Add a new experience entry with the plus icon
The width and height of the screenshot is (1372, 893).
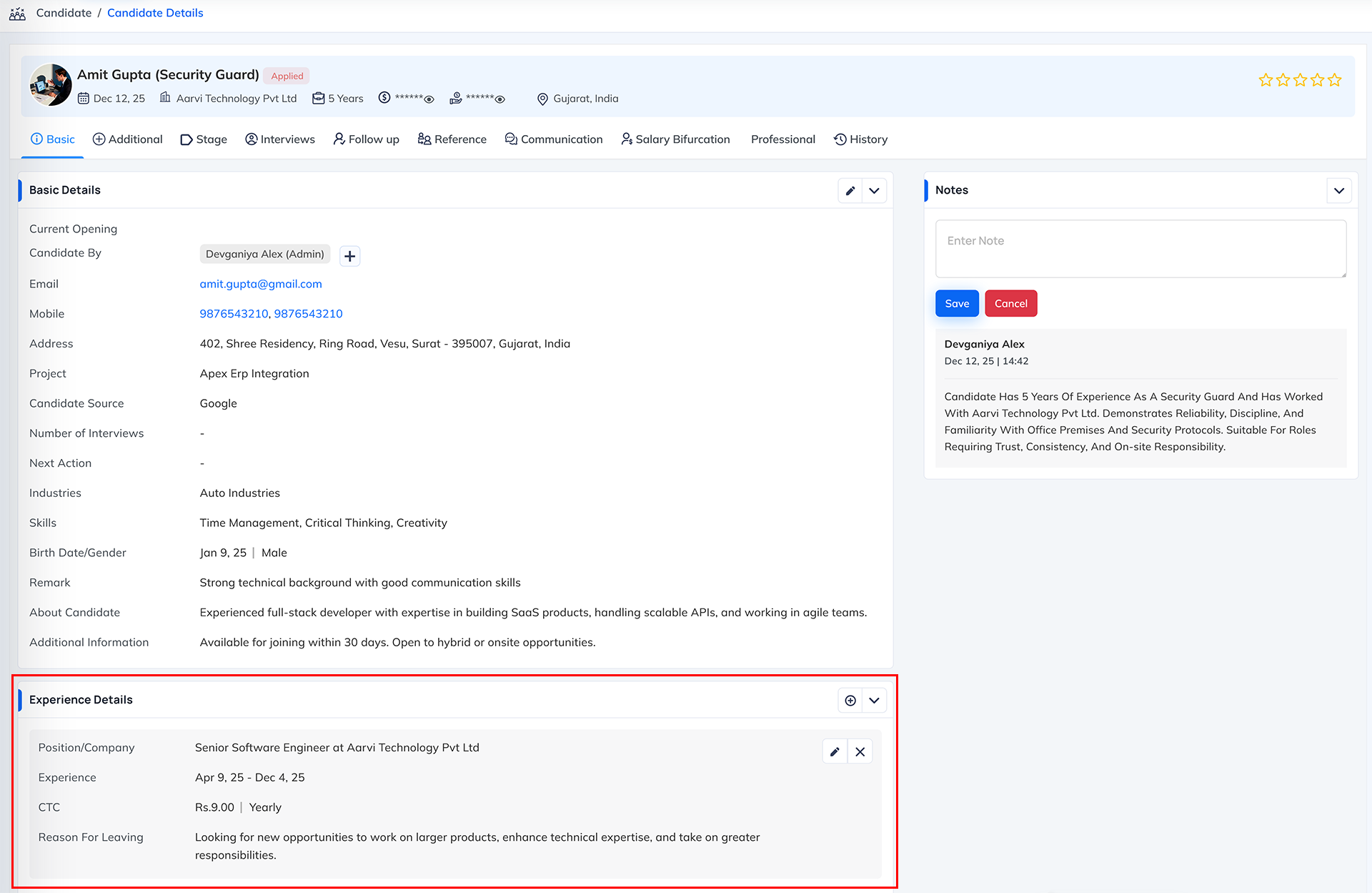[850, 701]
